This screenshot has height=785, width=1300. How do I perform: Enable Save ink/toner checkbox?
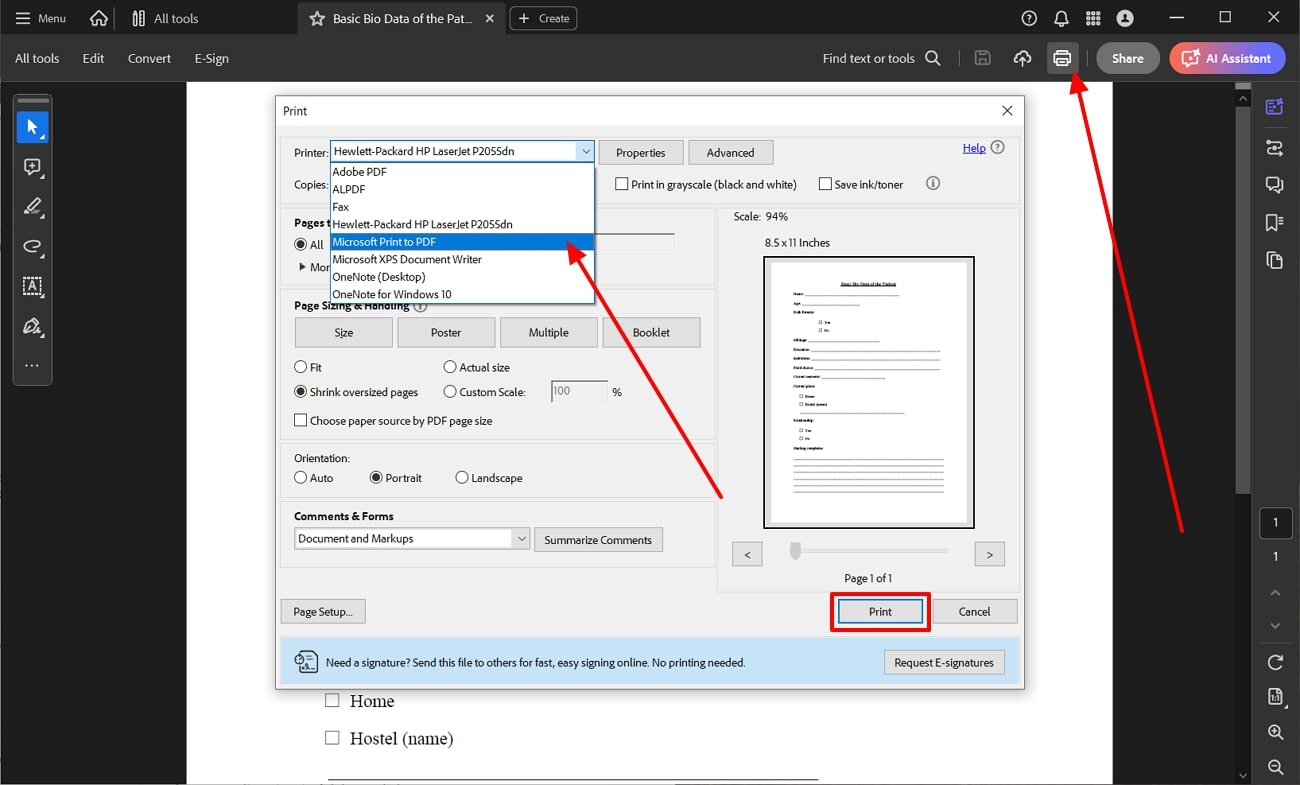pyautogui.click(x=825, y=184)
